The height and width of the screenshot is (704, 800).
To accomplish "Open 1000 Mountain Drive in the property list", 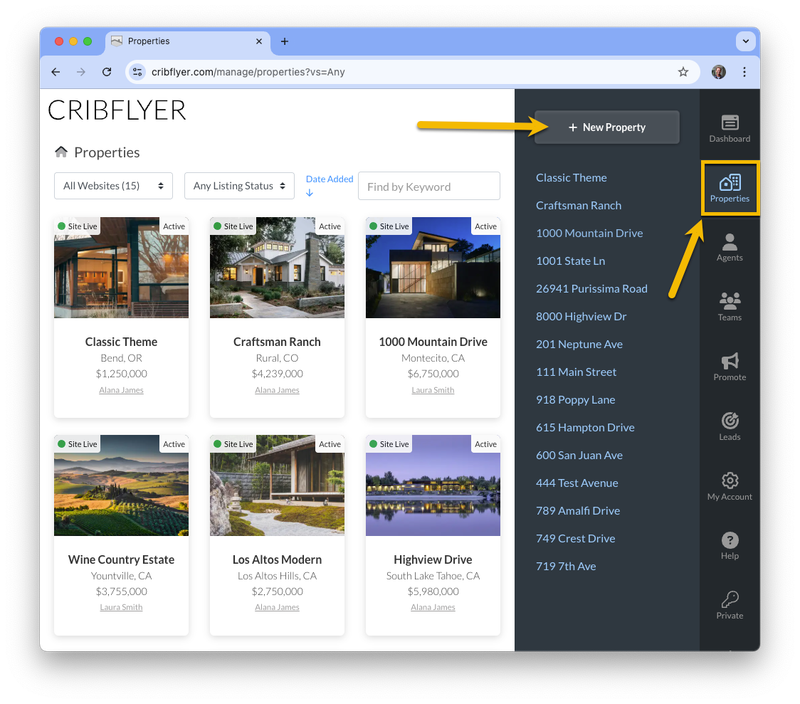I will [x=589, y=233].
